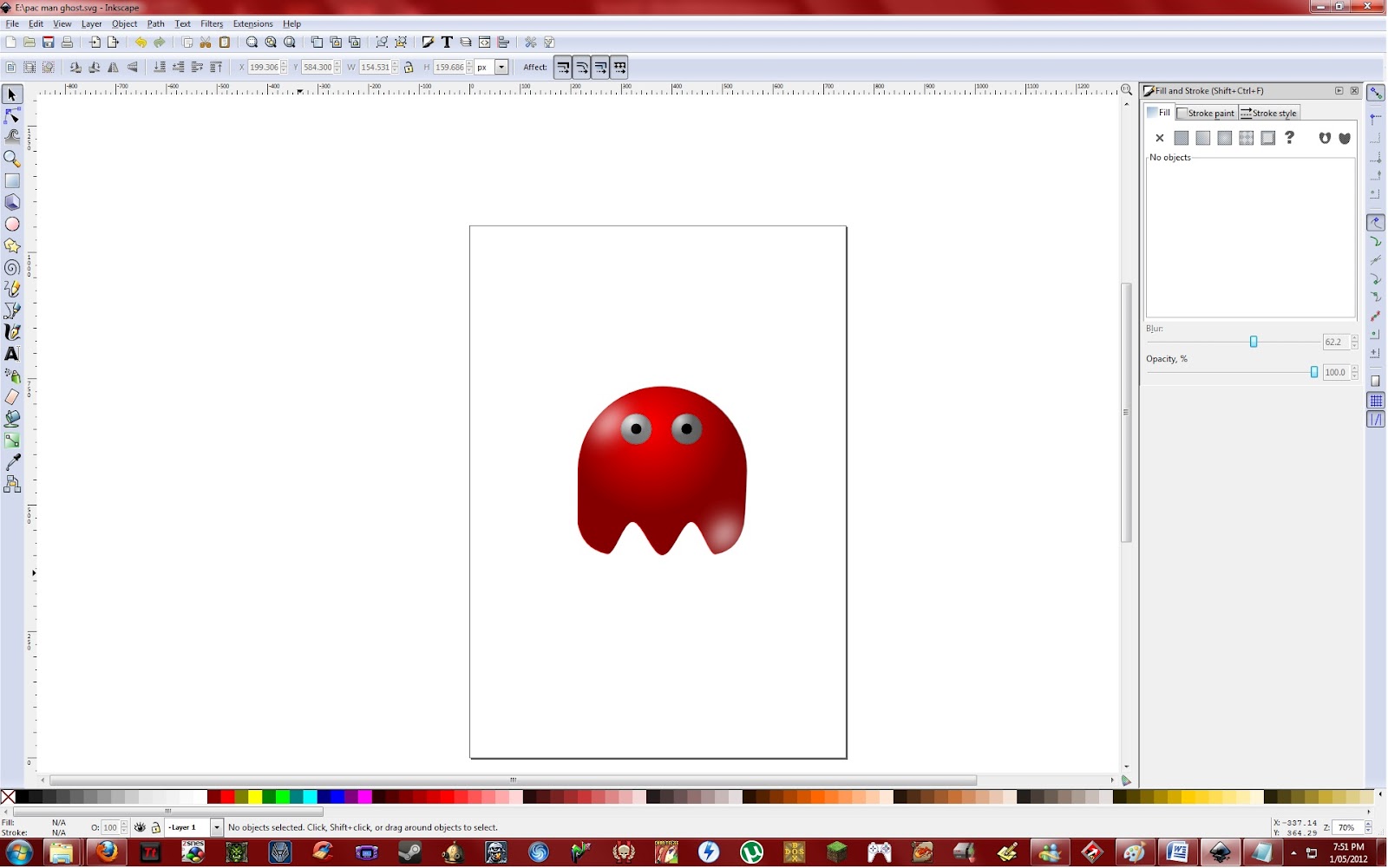Image resolution: width=1388 pixels, height=868 pixels.
Task: Open the Extensions menu
Action: 252,23
